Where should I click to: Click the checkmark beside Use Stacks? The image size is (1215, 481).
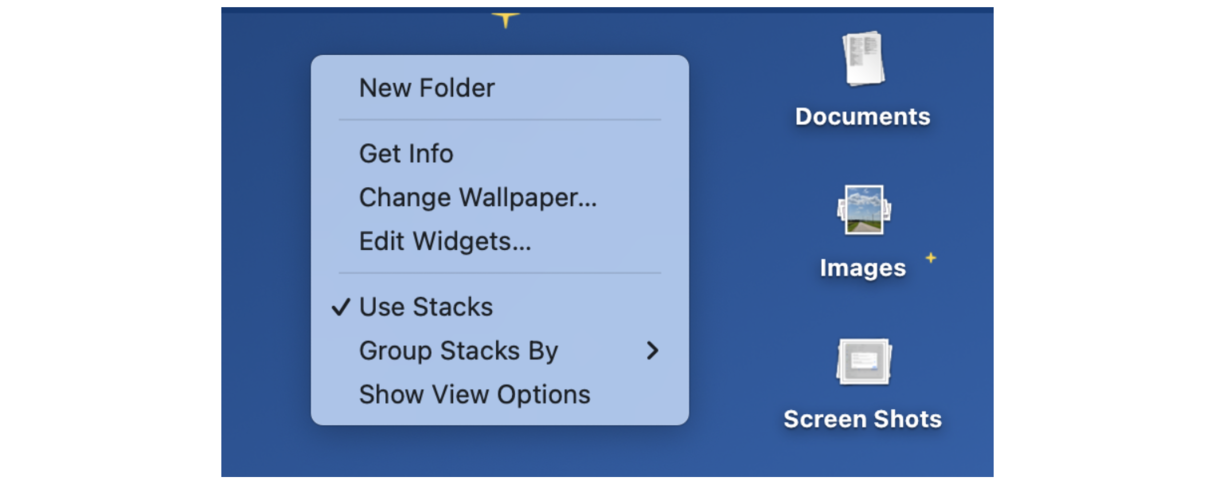point(341,308)
